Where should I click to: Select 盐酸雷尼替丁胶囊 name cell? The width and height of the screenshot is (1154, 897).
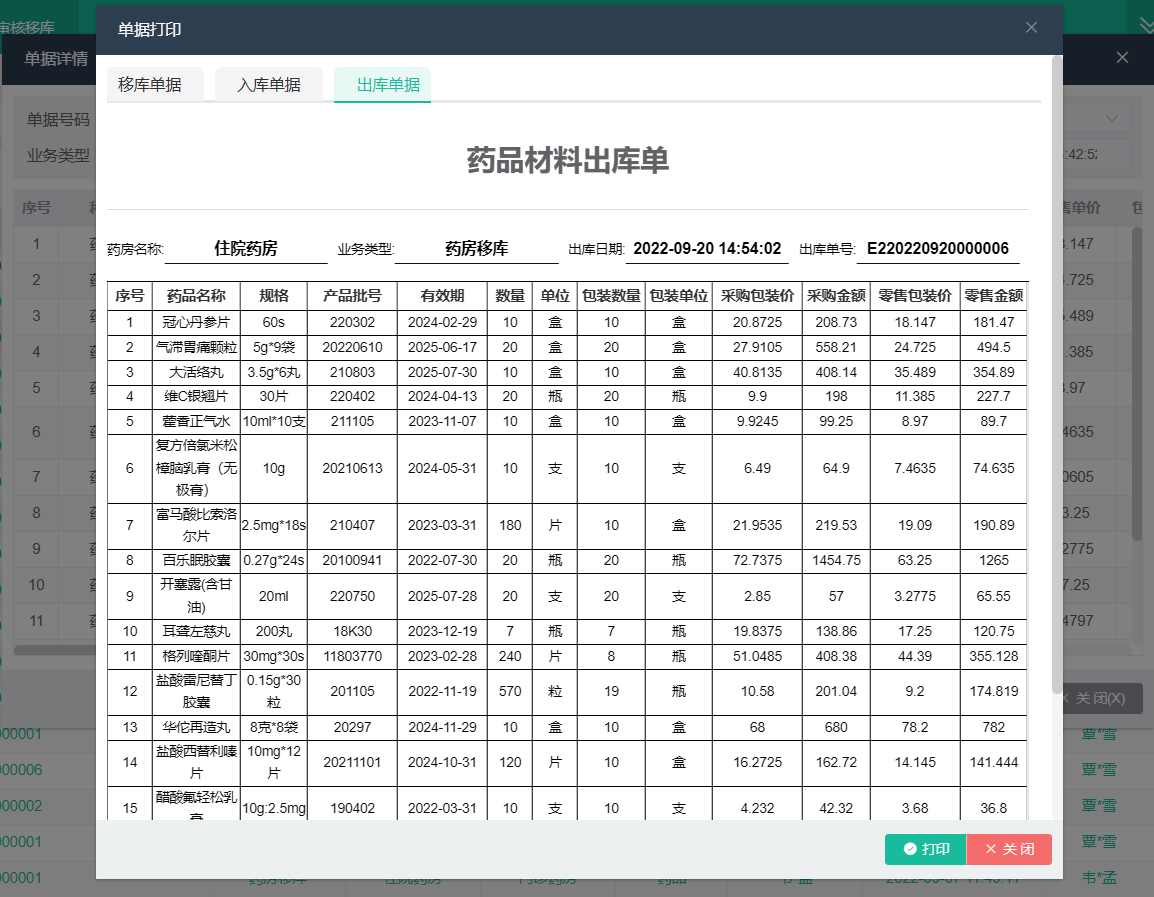tap(196, 692)
